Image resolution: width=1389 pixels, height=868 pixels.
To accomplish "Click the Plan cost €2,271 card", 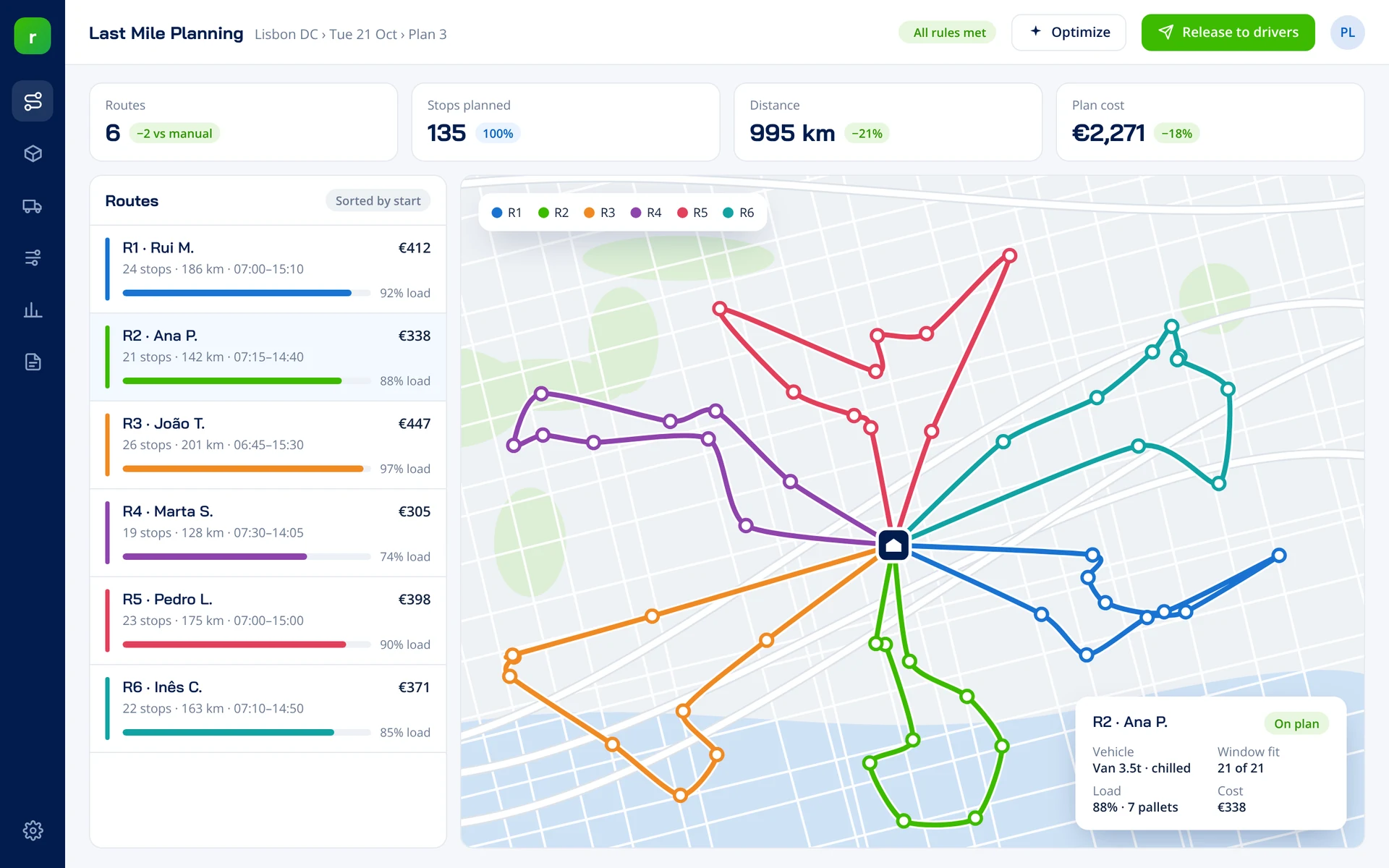I will coord(1210,122).
